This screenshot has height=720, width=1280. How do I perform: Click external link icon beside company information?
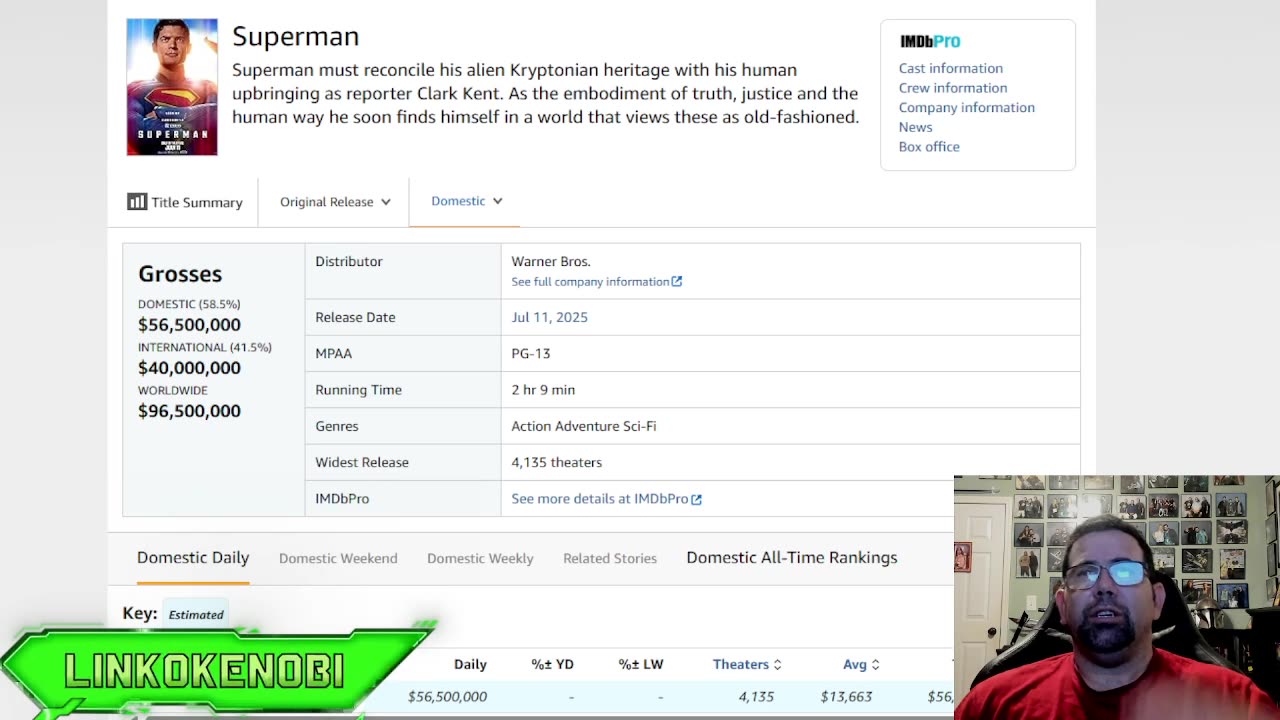click(x=677, y=282)
